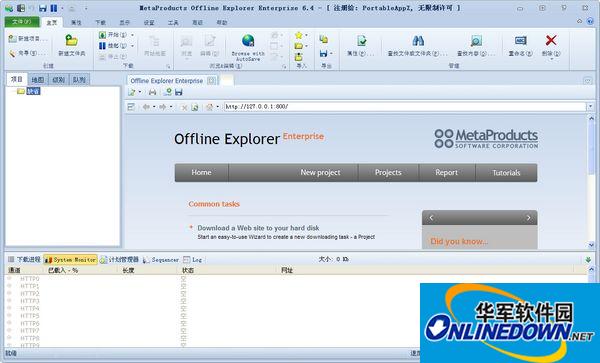Click the blue help icon at ribbon top right
Viewport: 600px width, 363px height.
point(590,21)
